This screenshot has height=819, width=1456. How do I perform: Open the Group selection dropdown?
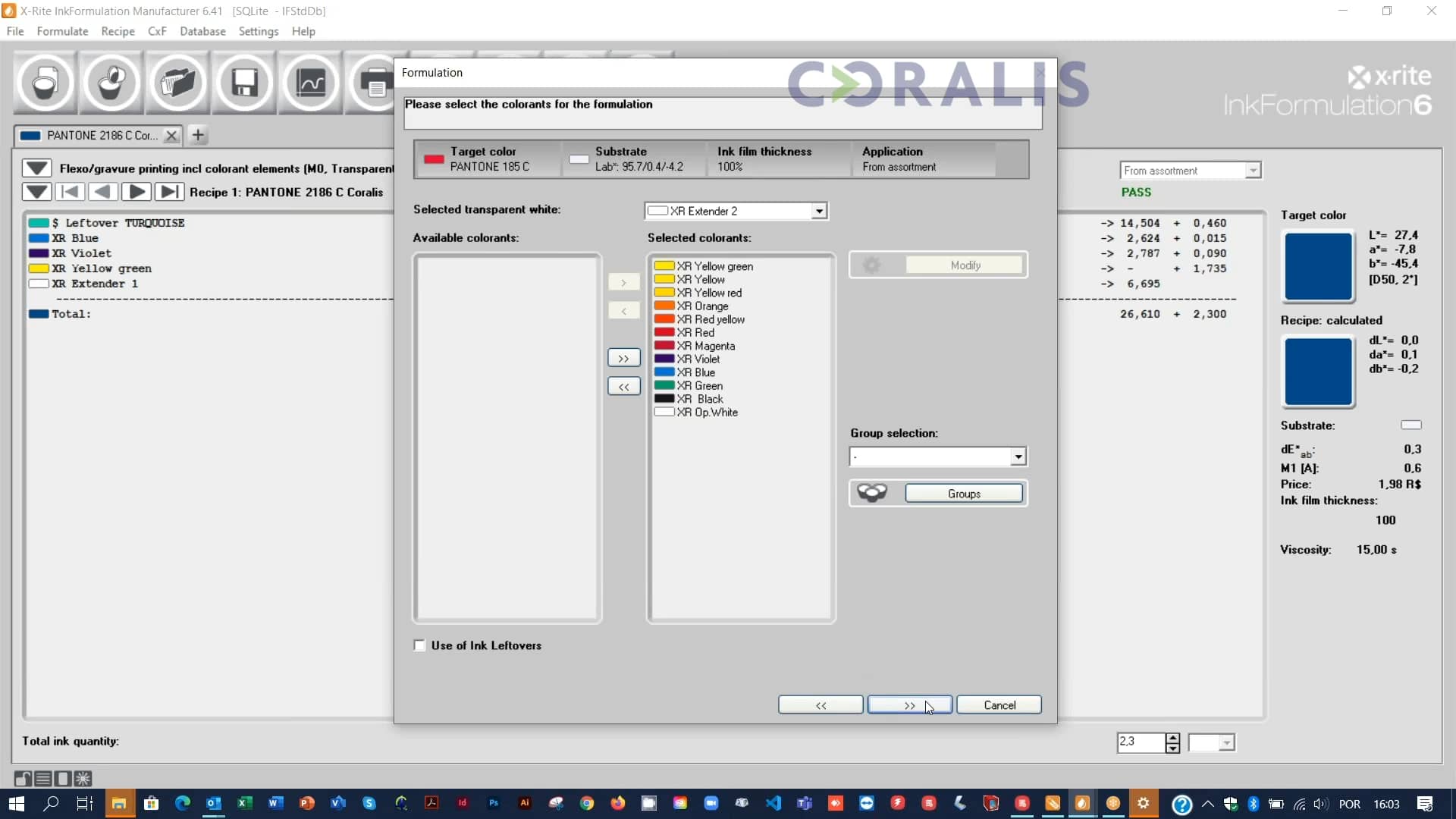coord(1018,457)
